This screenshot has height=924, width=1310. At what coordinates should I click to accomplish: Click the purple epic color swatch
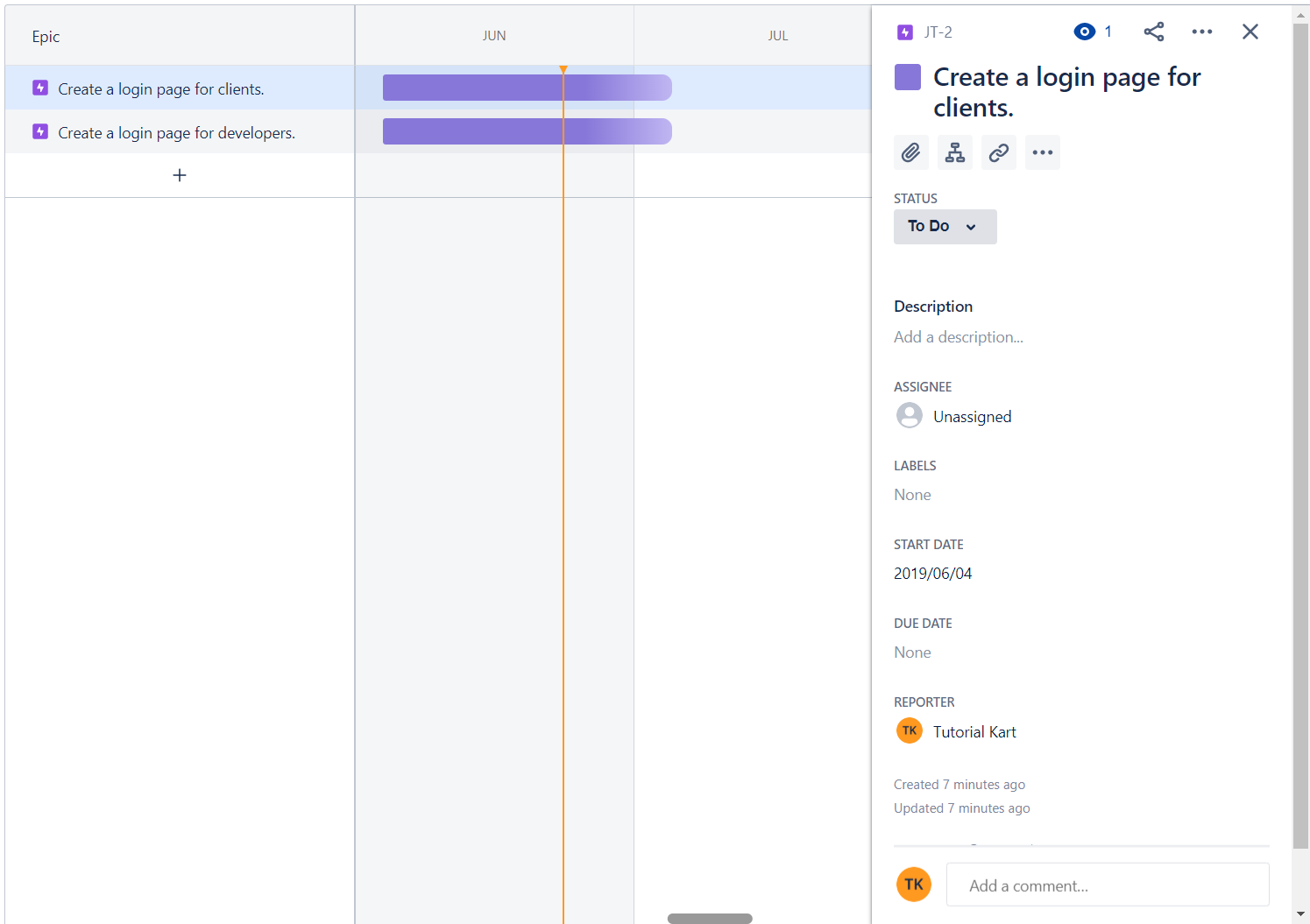point(908,77)
